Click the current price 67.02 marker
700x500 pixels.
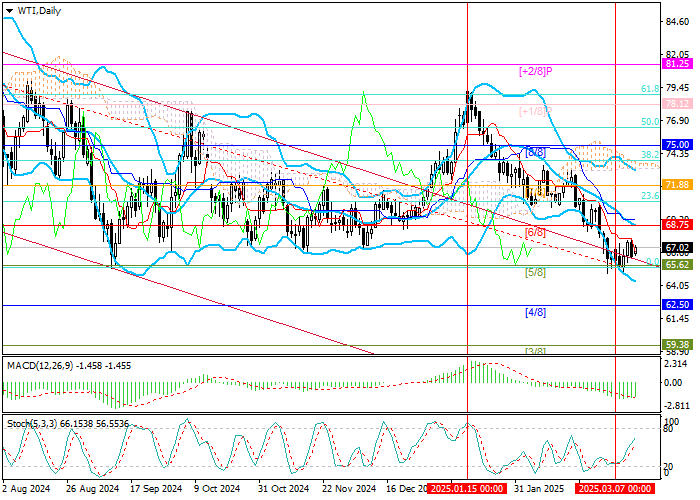click(679, 248)
